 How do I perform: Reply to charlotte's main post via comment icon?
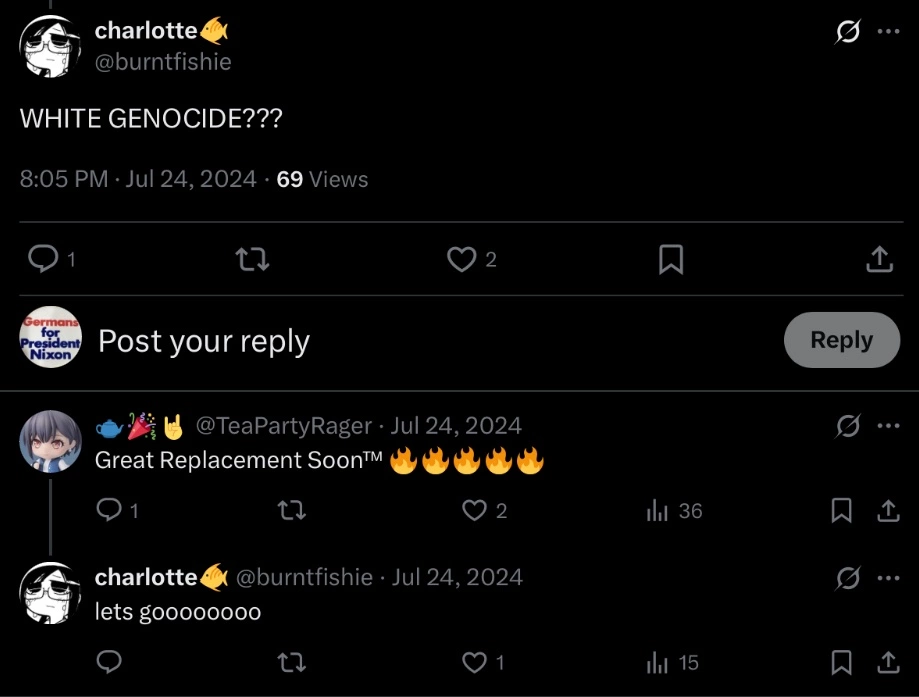pyautogui.click(x=43, y=260)
